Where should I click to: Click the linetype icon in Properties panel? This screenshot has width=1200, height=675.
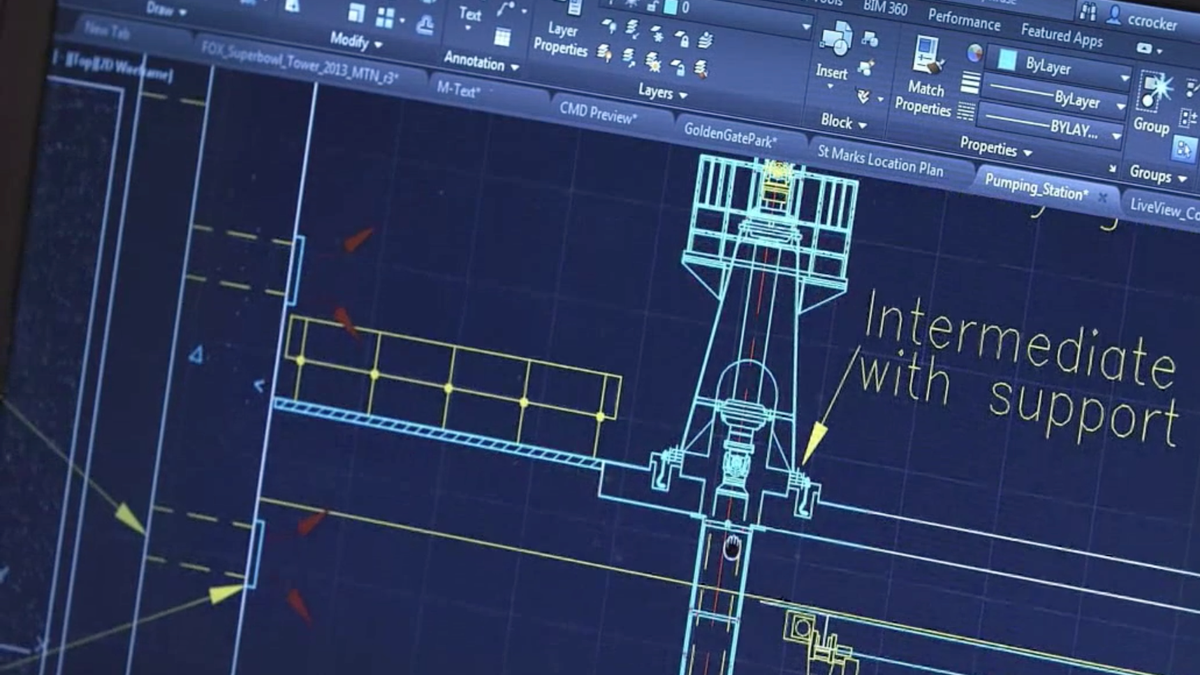tap(966, 111)
